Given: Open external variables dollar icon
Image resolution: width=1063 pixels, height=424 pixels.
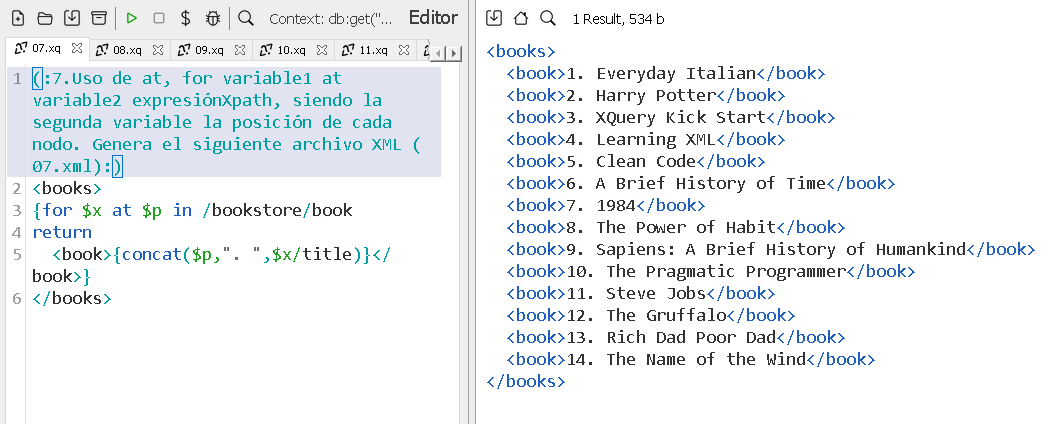Looking at the screenshot, I should click(x=185, y=18).
